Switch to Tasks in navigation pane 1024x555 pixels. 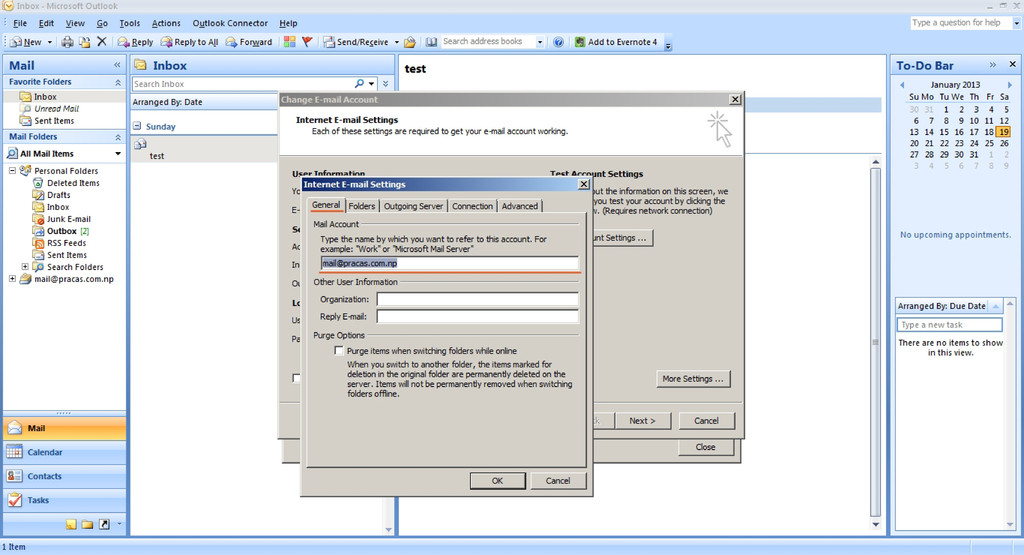point(64,500)
